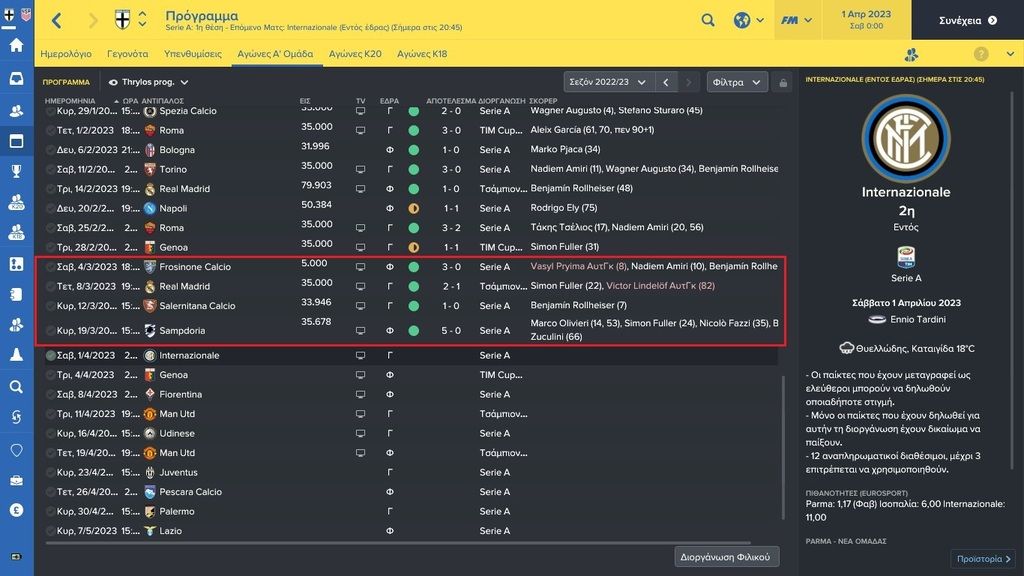Click the Συνέχεια continue button
Viewport: 1024px width, 576px height.
(967, 20)
